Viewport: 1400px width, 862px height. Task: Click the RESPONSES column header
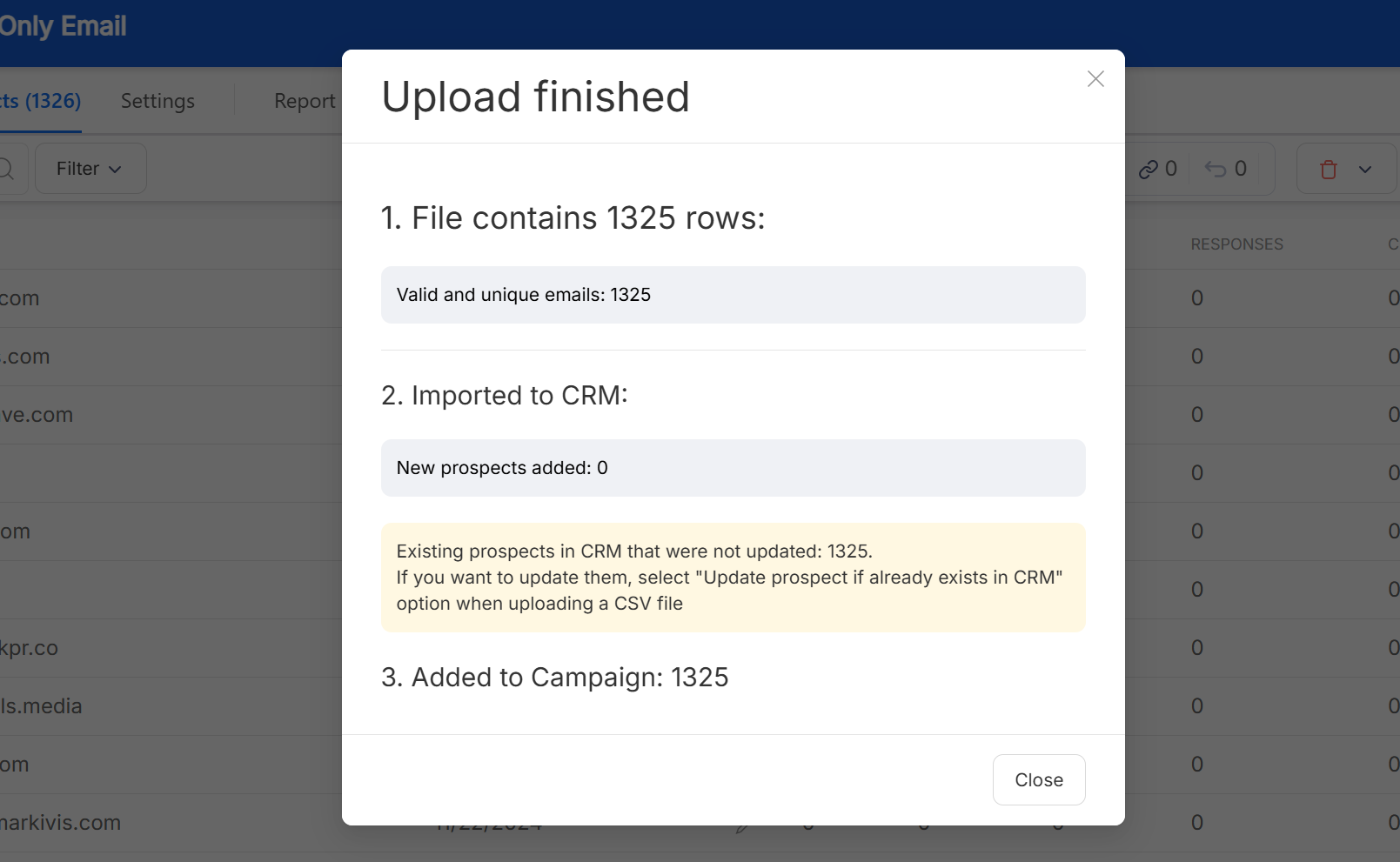pos(1236,244)
